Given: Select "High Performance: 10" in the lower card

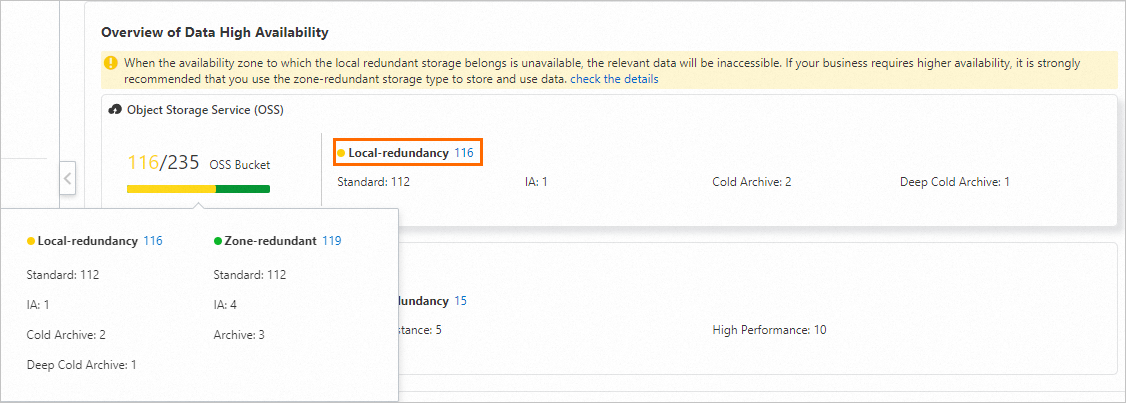Looking at the screenshot, I should point(769,330).
